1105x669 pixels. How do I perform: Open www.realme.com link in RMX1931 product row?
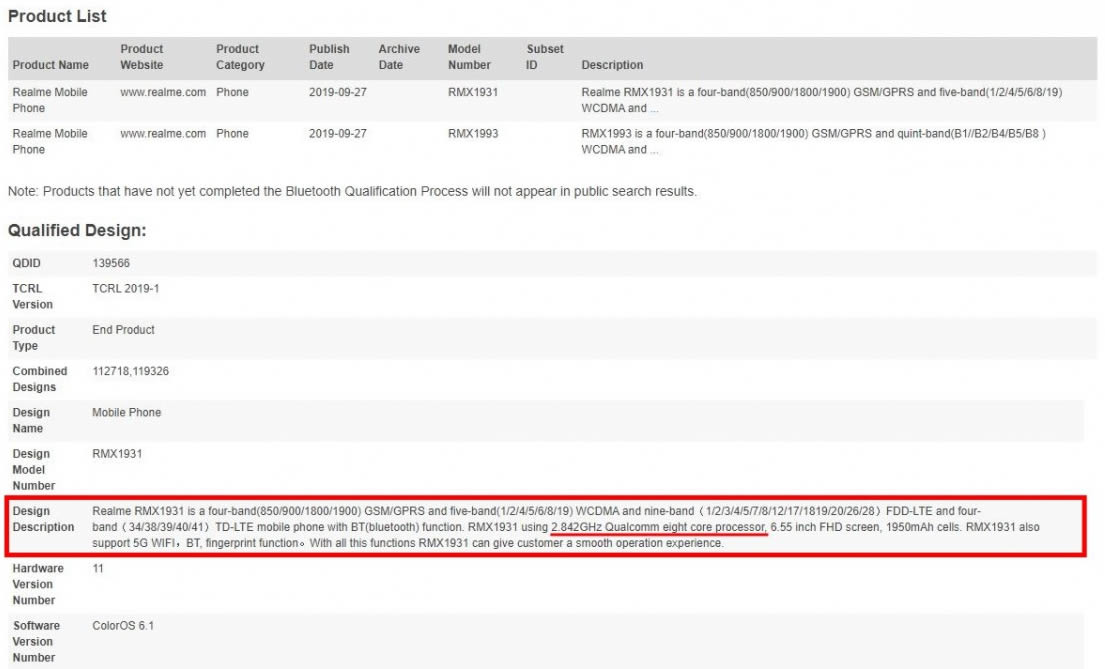tap(163, 92)
